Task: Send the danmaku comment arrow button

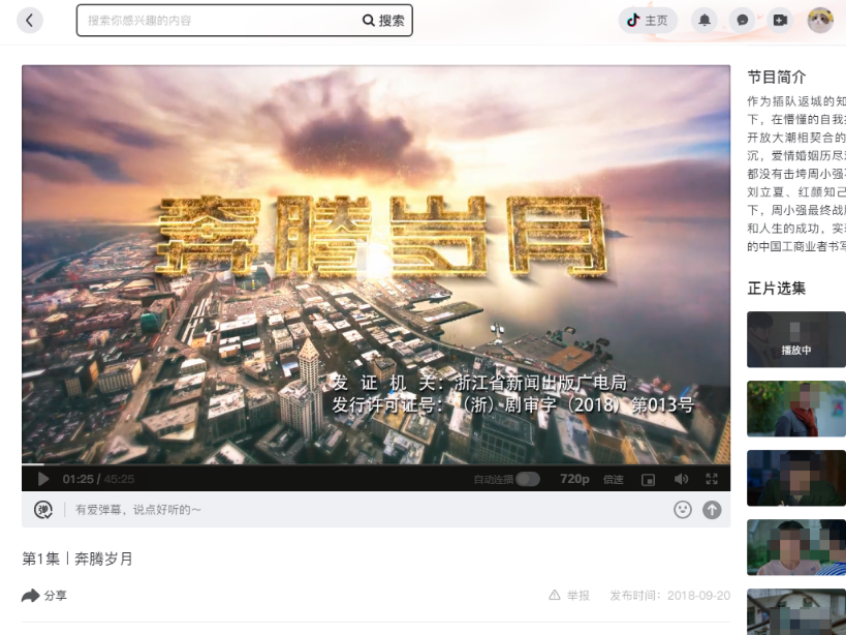Action: coord(712,510)
